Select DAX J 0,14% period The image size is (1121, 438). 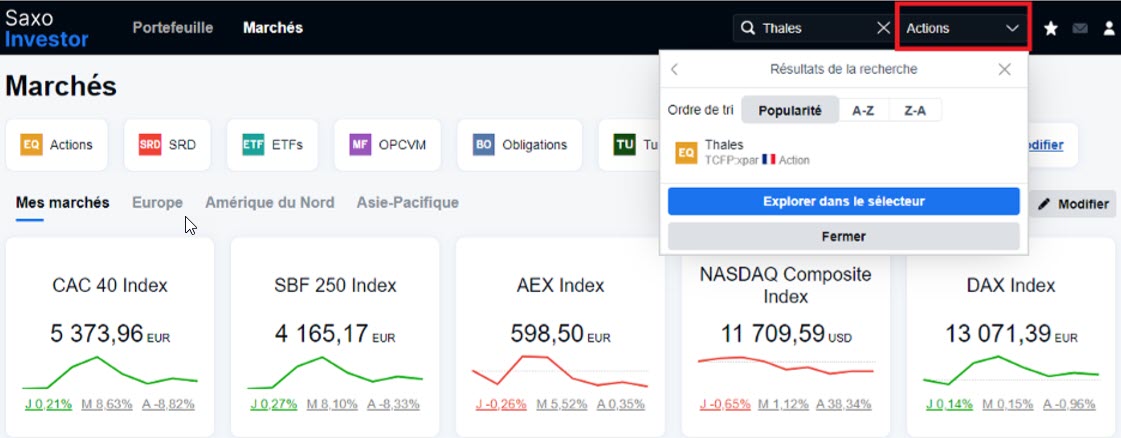tap(949, 404)
